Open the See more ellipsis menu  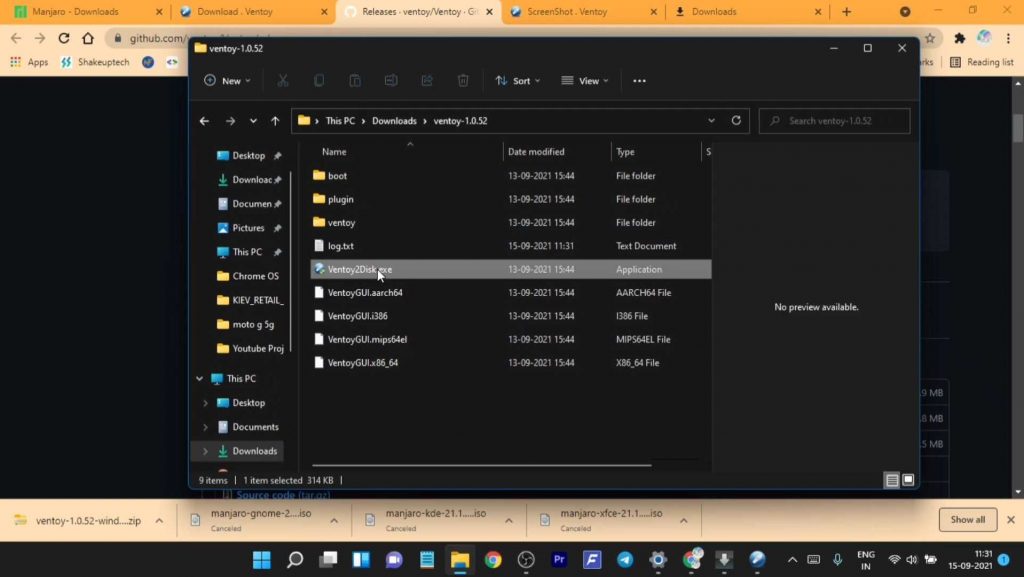tap(640, 81)
